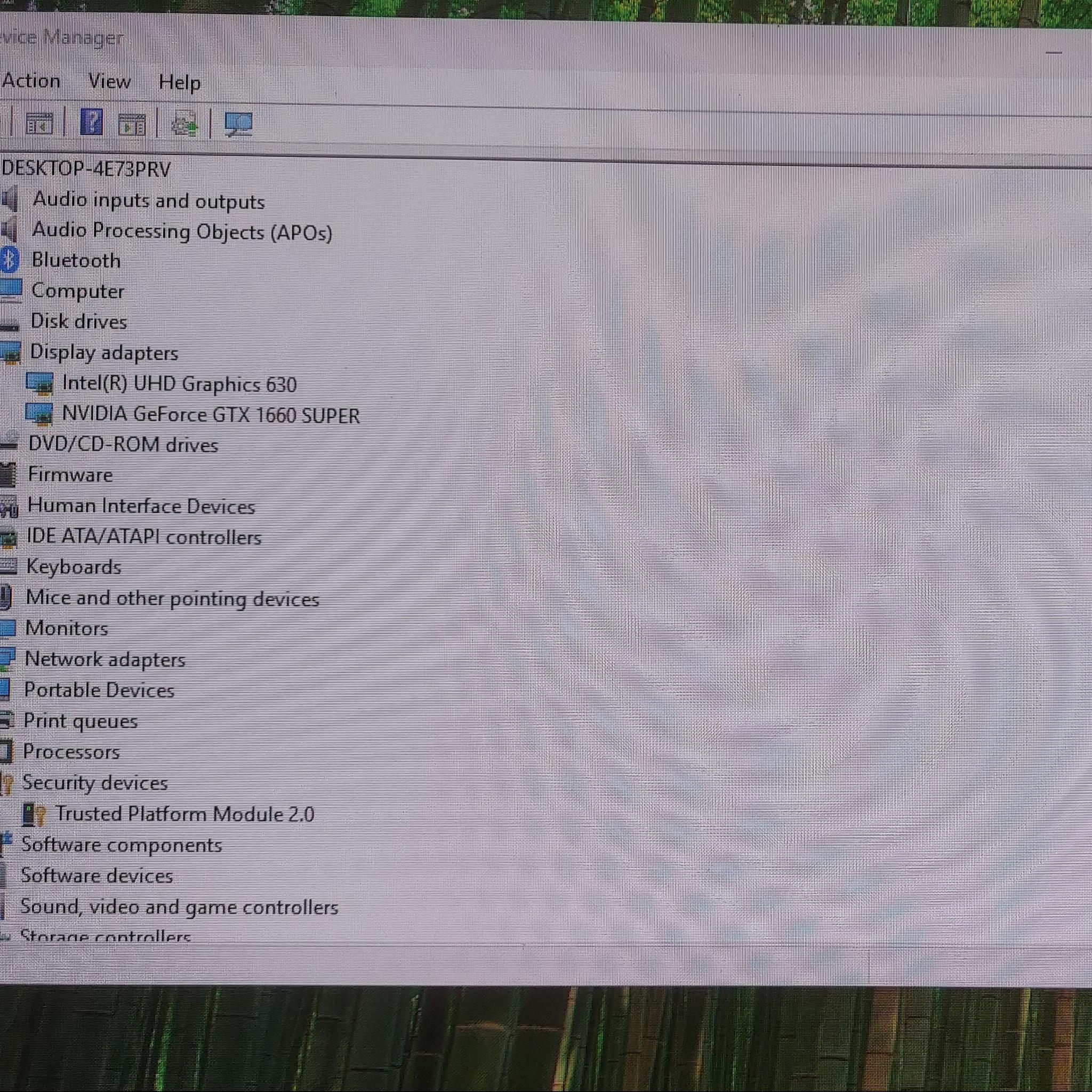This screenshot has width=1092, height=1092.
Task: Click the Update driver toolbar icon
Action: pos(184,123)
